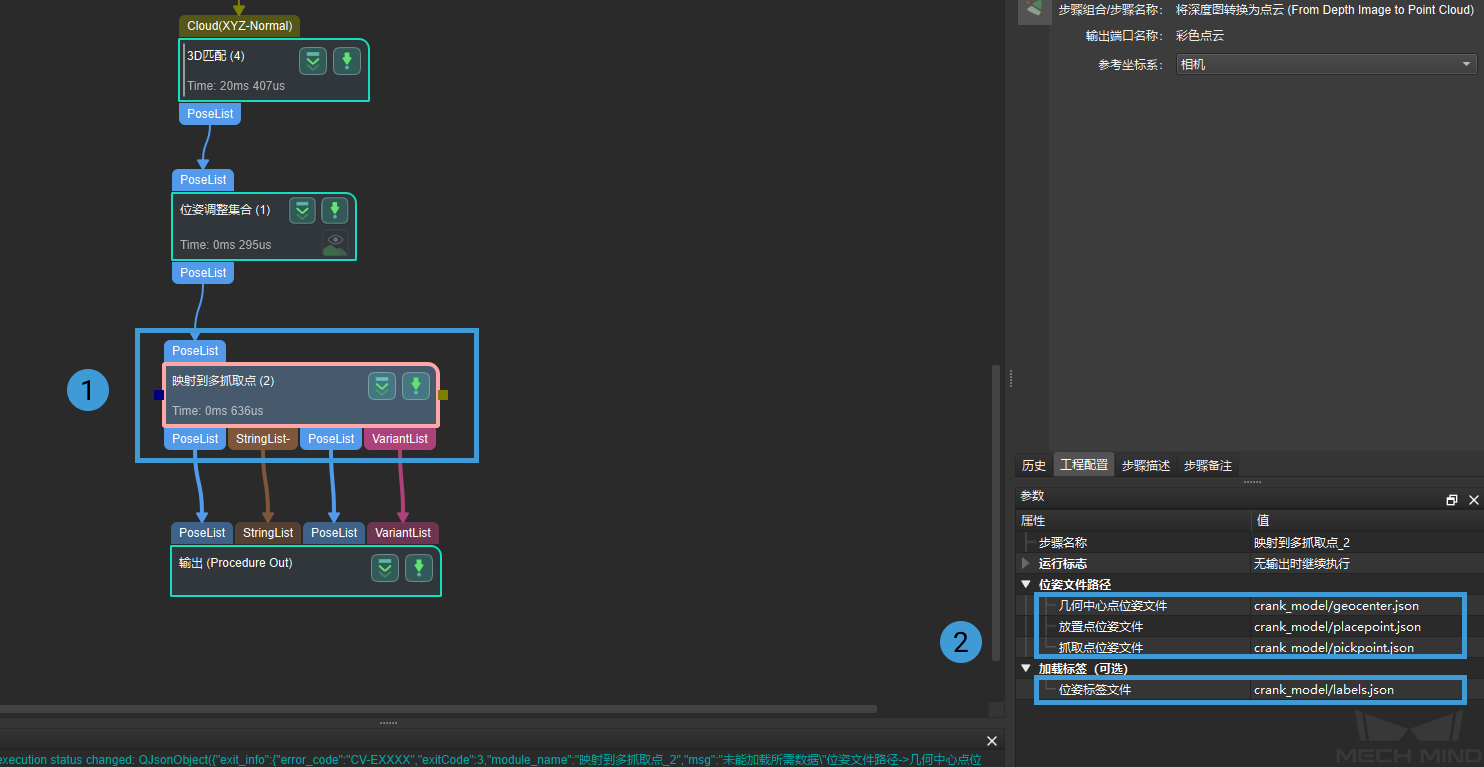Click the execution status log message
Screen dimensions: 1484x767
click(490, 760)
